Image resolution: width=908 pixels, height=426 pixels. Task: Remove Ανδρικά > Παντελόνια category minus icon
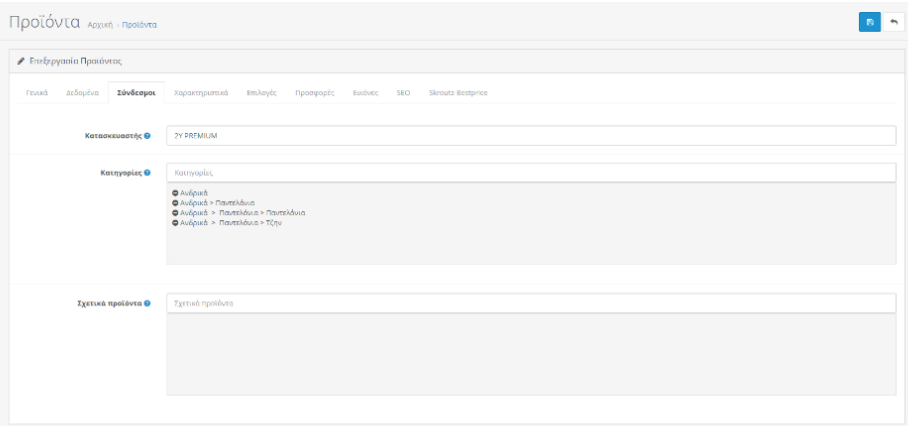176,202
